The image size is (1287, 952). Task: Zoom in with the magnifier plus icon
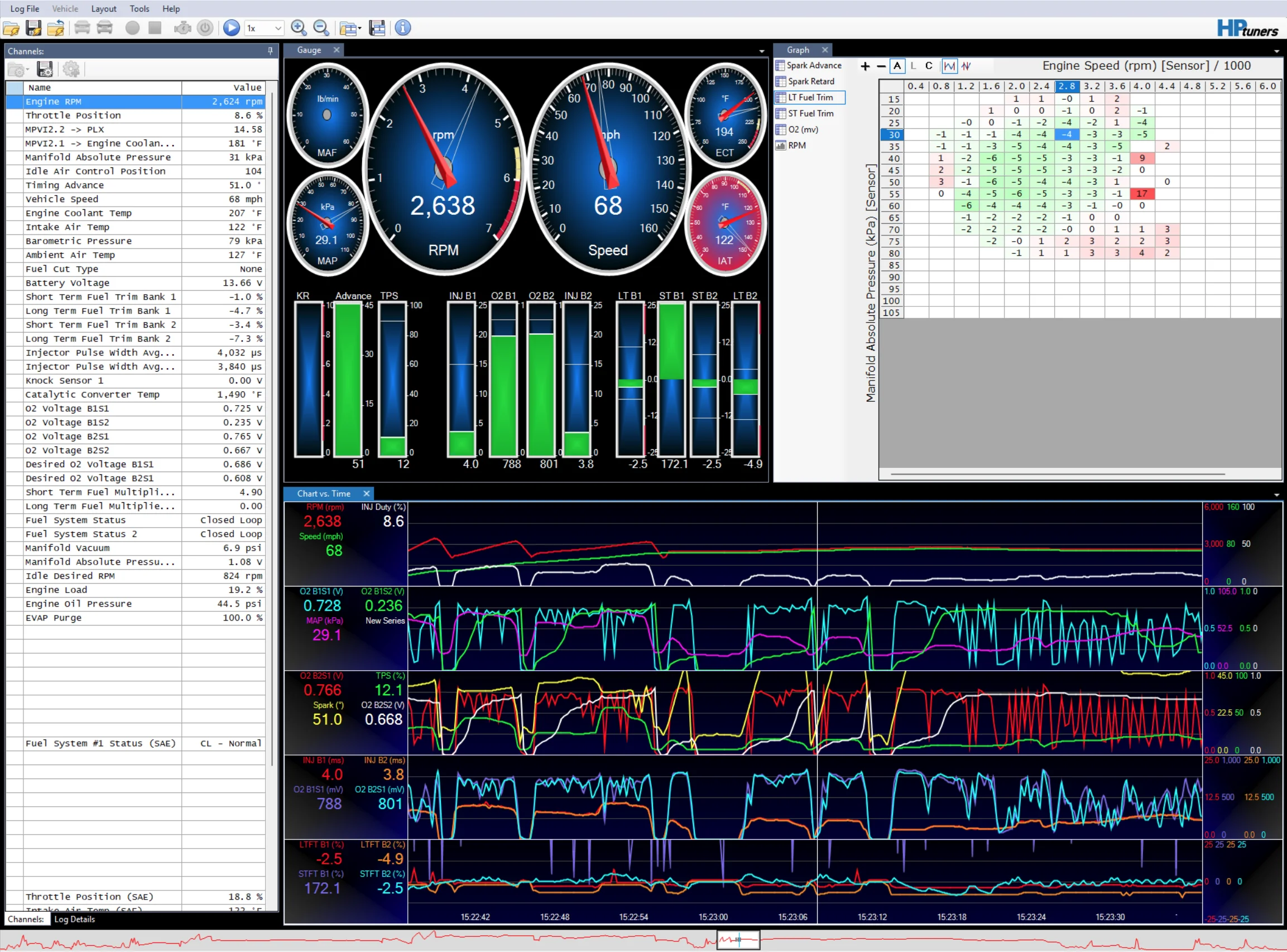click(x=299, y=28)
